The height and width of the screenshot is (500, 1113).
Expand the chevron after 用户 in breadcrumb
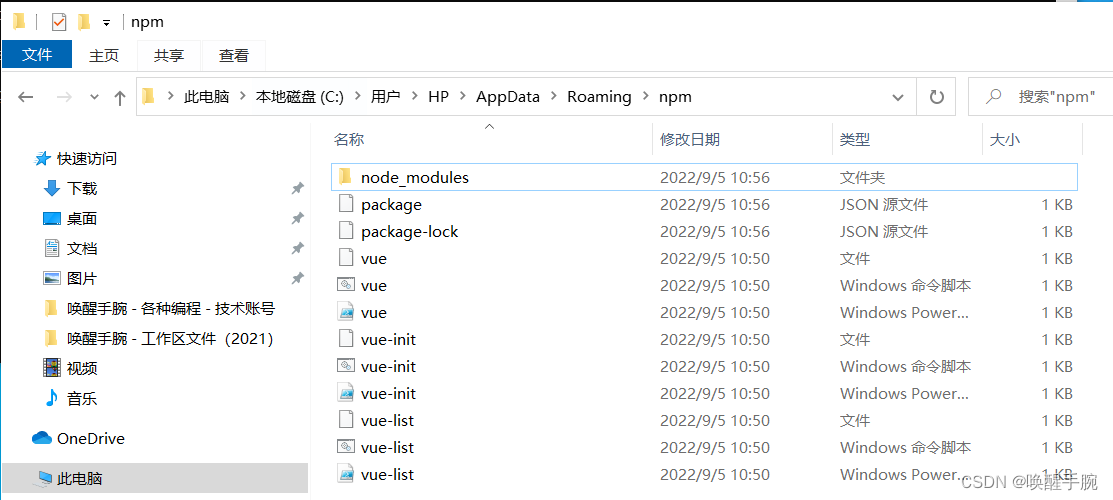(x=415, y=97)
